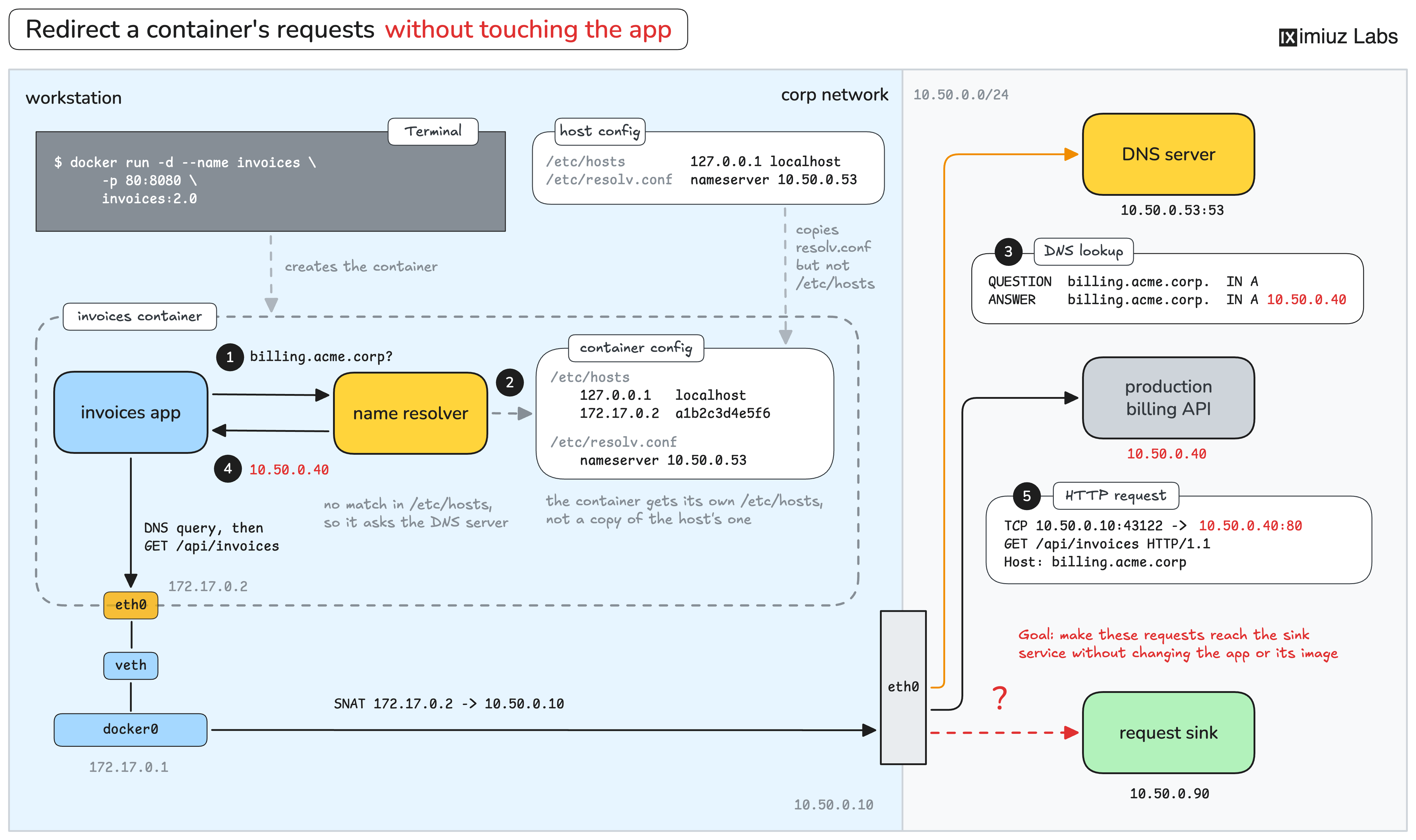Click the container's orange eth0 box

click(x=130, y=605)
